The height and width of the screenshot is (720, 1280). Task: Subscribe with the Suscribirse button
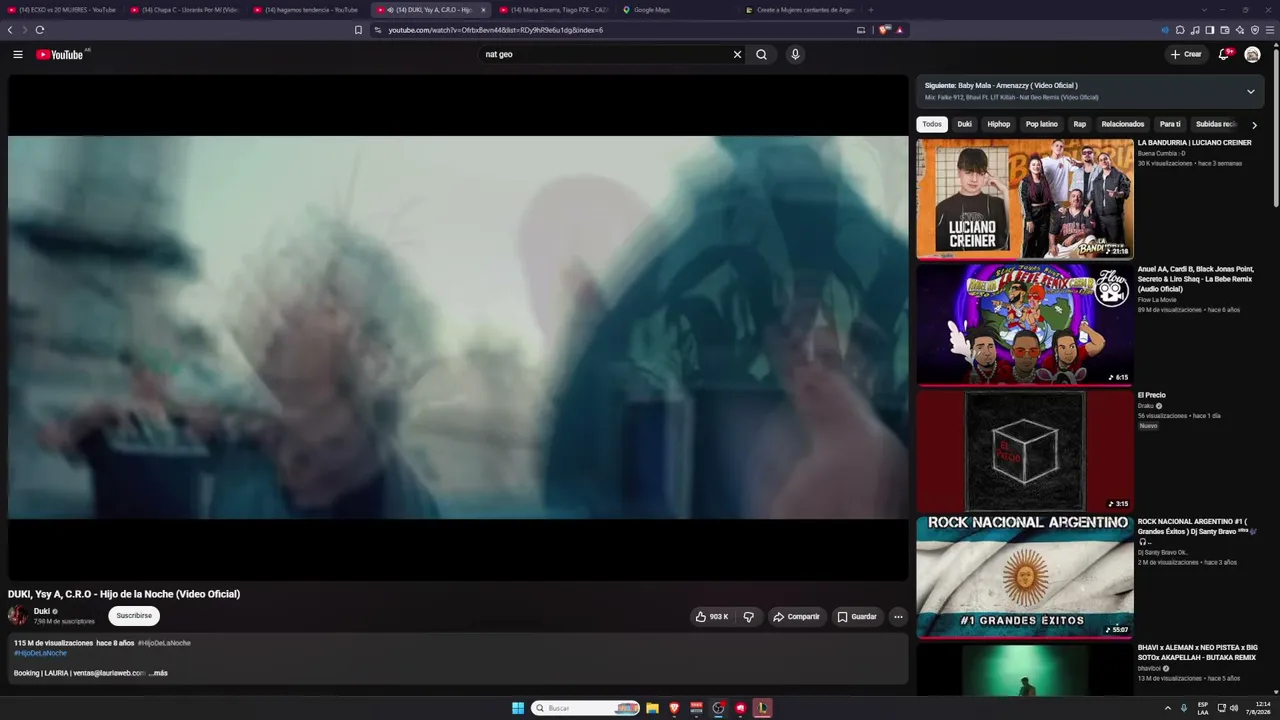click(x=134, y=616)
